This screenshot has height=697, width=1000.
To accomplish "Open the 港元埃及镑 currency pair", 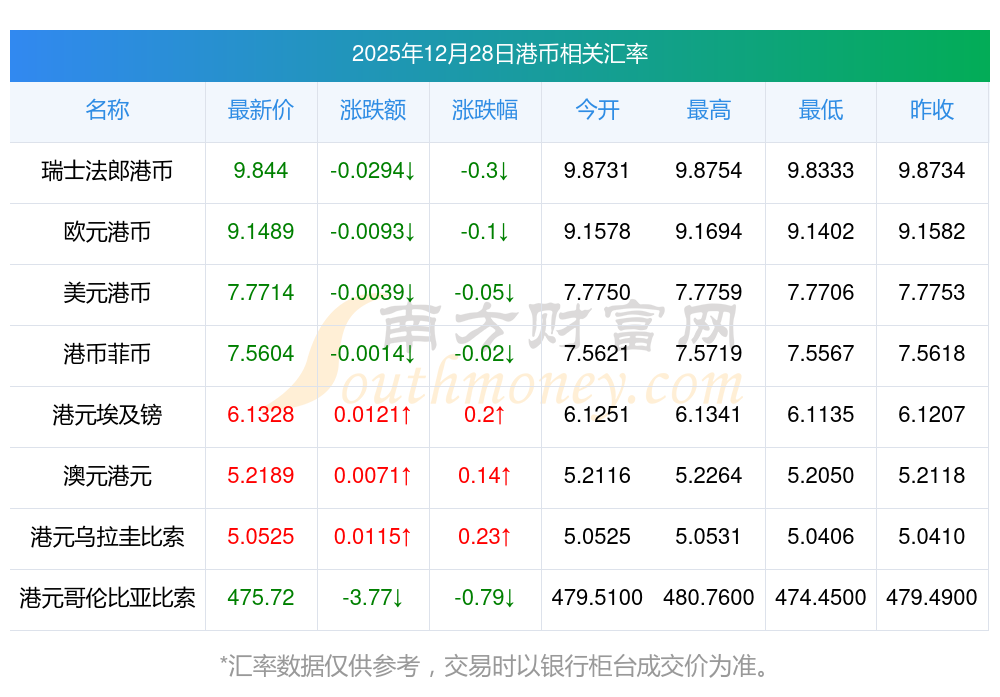I will (x=107, y=415).
